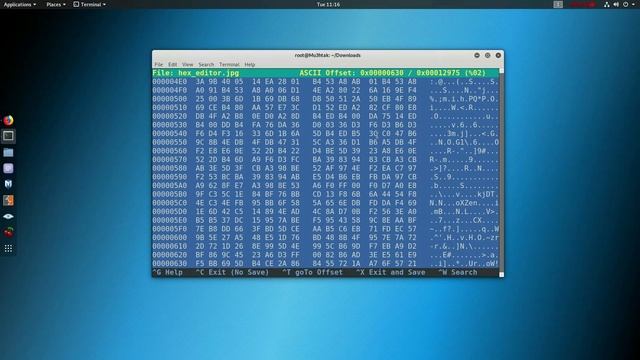
Task: Minimize the terminal window
Action: pos(477,55)
